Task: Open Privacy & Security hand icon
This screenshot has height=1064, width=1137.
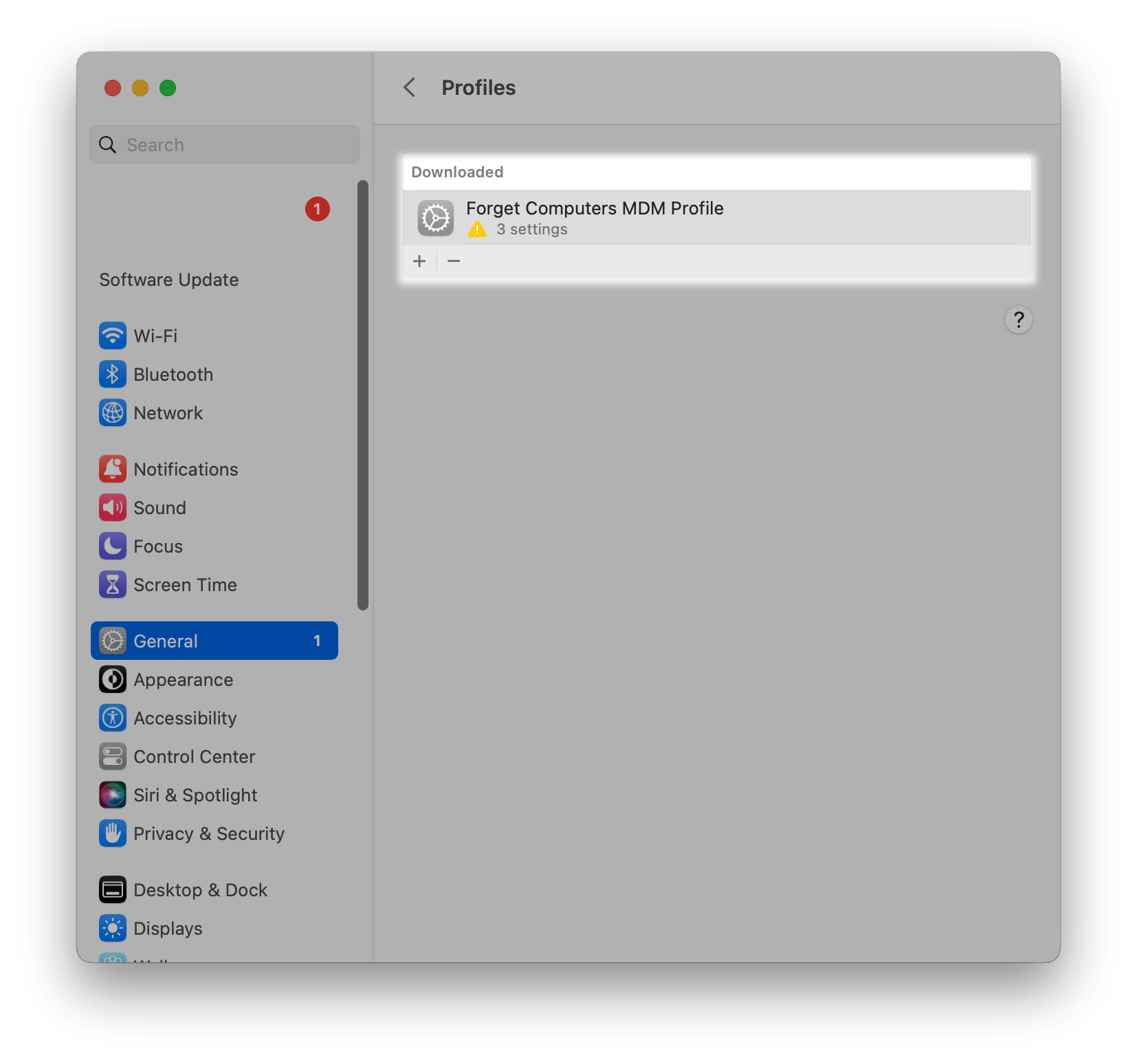Action: [113, 833]
